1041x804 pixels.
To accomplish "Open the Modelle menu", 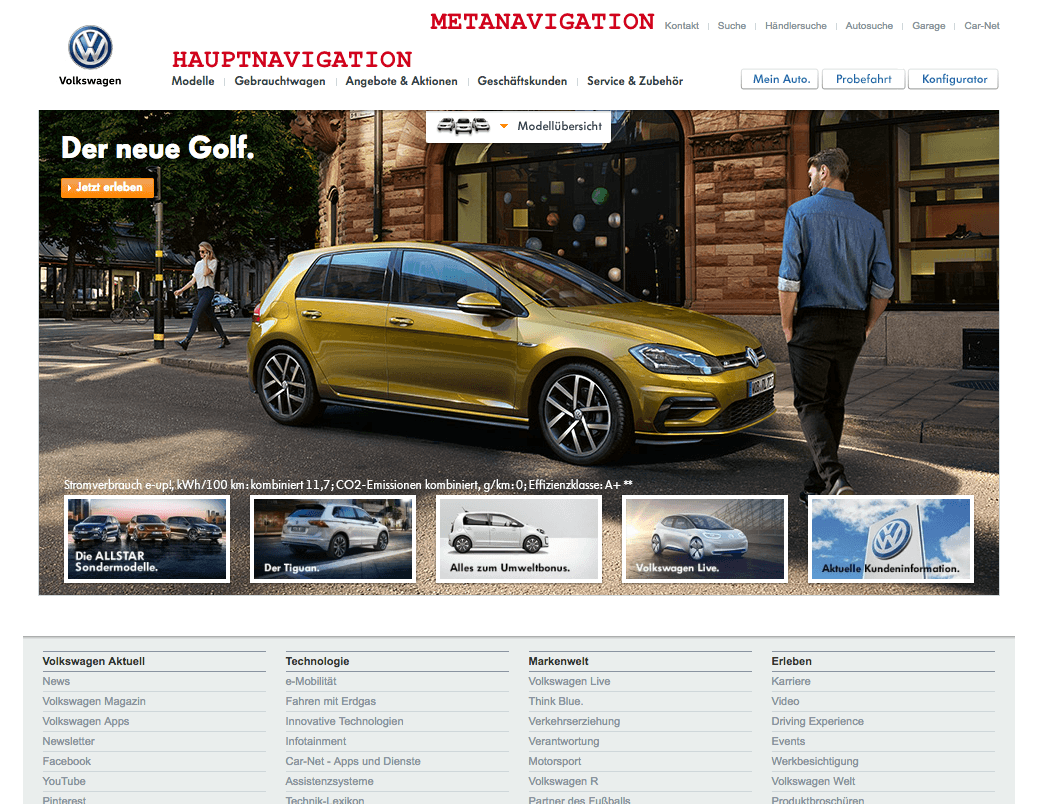I will (193, 81).
